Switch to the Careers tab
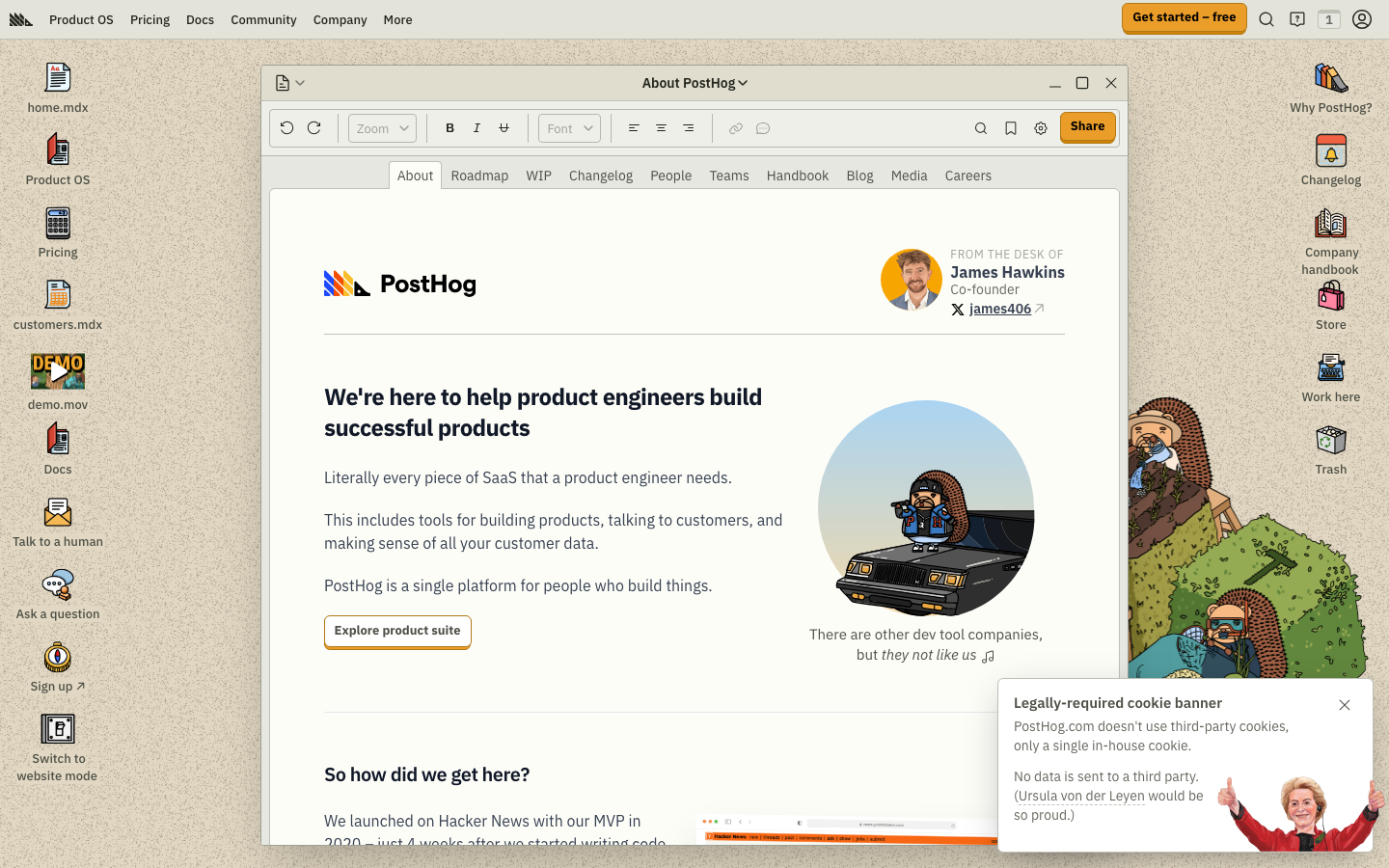This screenshot has height=868, width=1389. pyautogui.click(x=968, y=176)
